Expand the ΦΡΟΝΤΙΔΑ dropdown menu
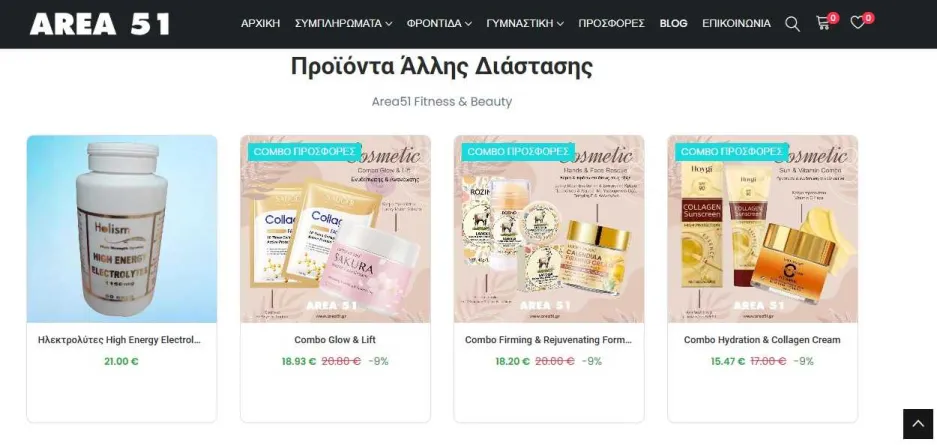The image size is (937, 445). pos(439,23)
